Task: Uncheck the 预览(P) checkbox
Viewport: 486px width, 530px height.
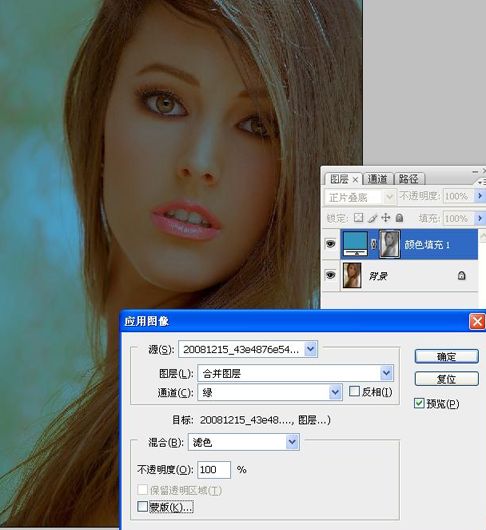Action: click(419, 403)
